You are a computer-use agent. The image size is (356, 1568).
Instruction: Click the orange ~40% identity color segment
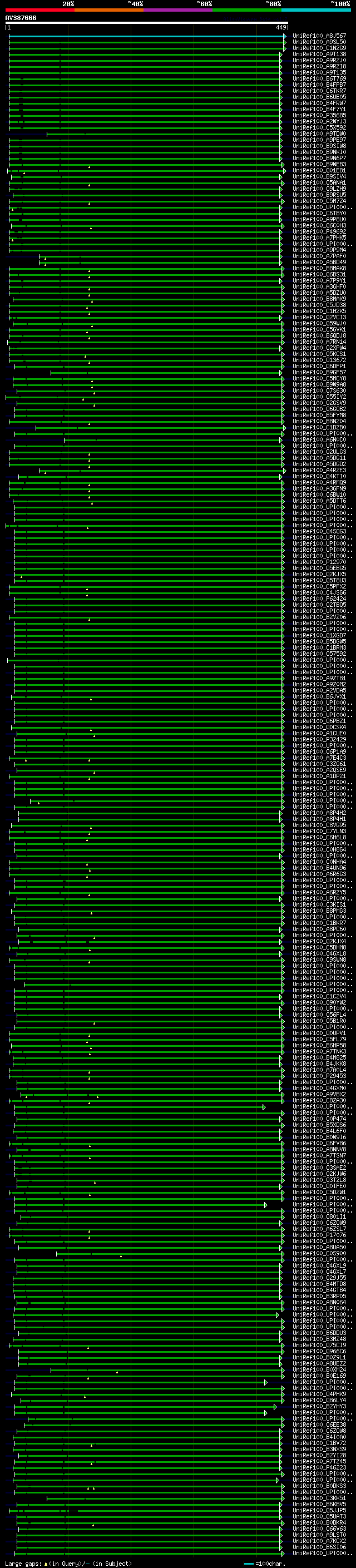point(109,10)
